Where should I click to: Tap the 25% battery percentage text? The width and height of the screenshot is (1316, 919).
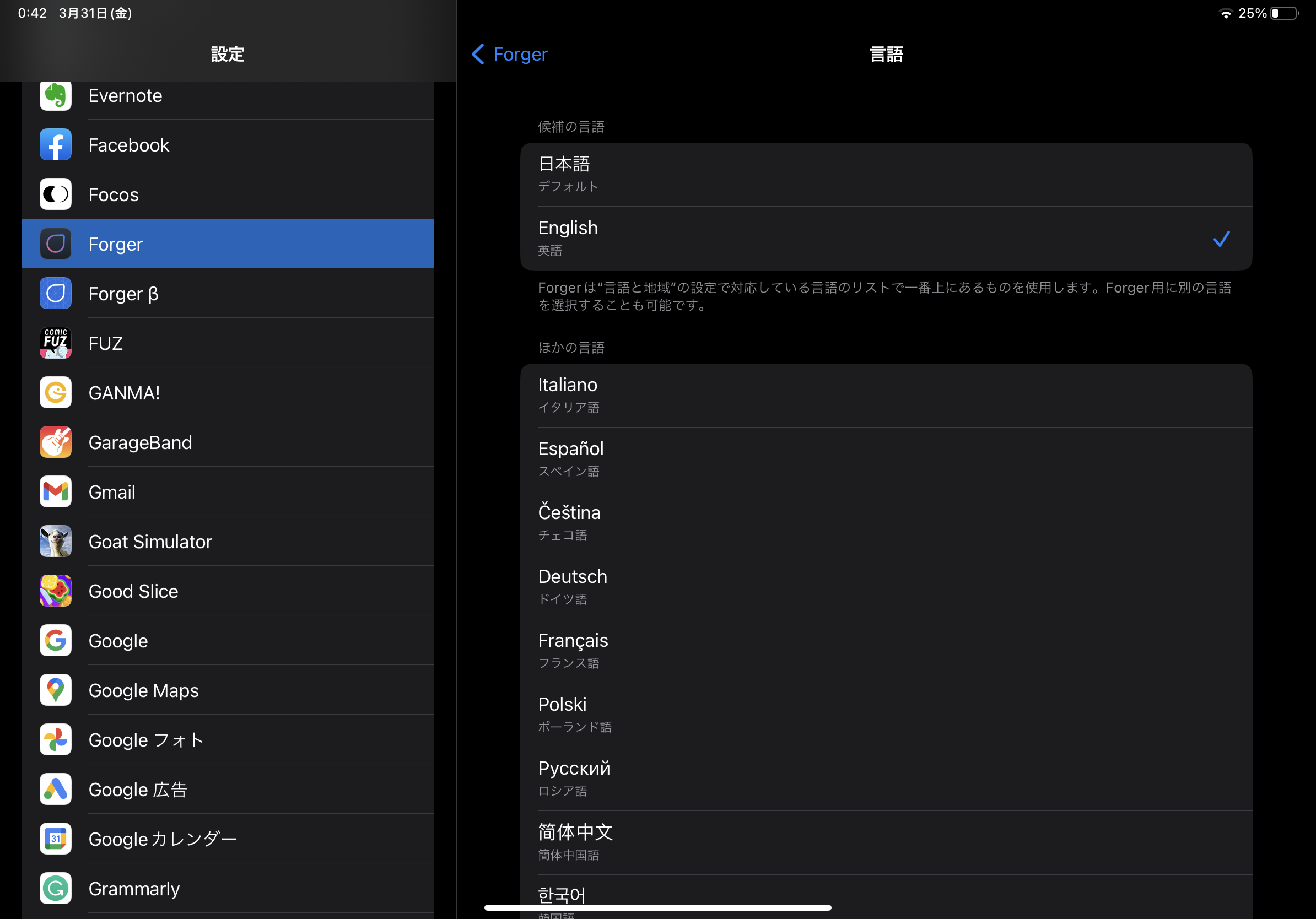[1253, 13]
